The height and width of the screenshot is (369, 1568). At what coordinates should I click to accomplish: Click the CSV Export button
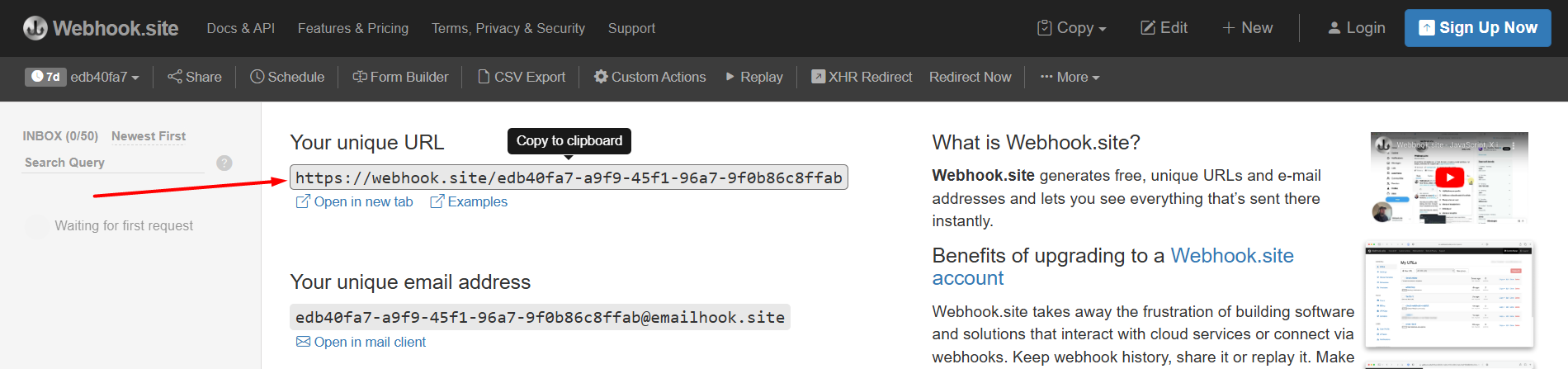tap(522, 77)
